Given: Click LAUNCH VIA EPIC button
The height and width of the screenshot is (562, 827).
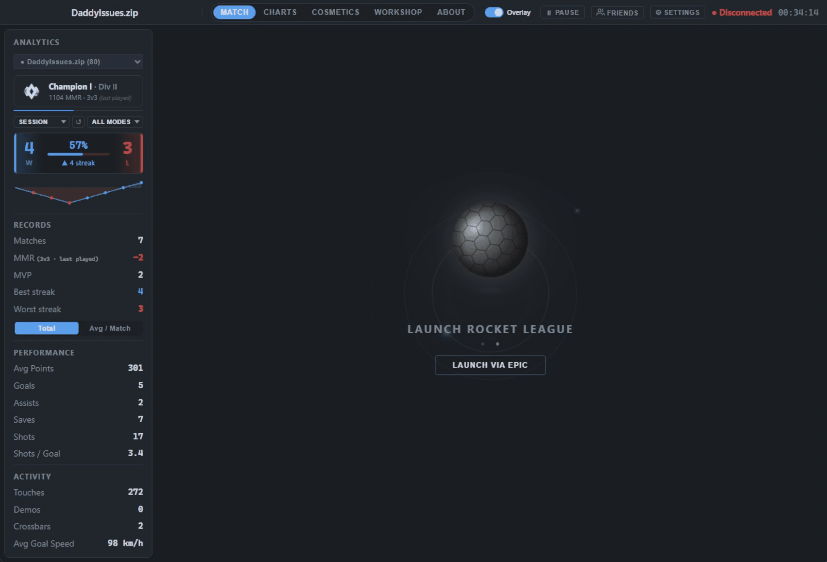Looking at the screenshot, I should coord(490,365).
